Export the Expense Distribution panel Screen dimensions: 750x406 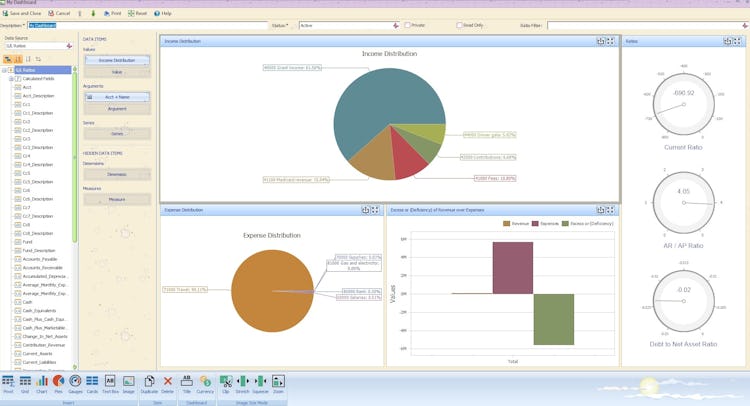click(365, 210)
